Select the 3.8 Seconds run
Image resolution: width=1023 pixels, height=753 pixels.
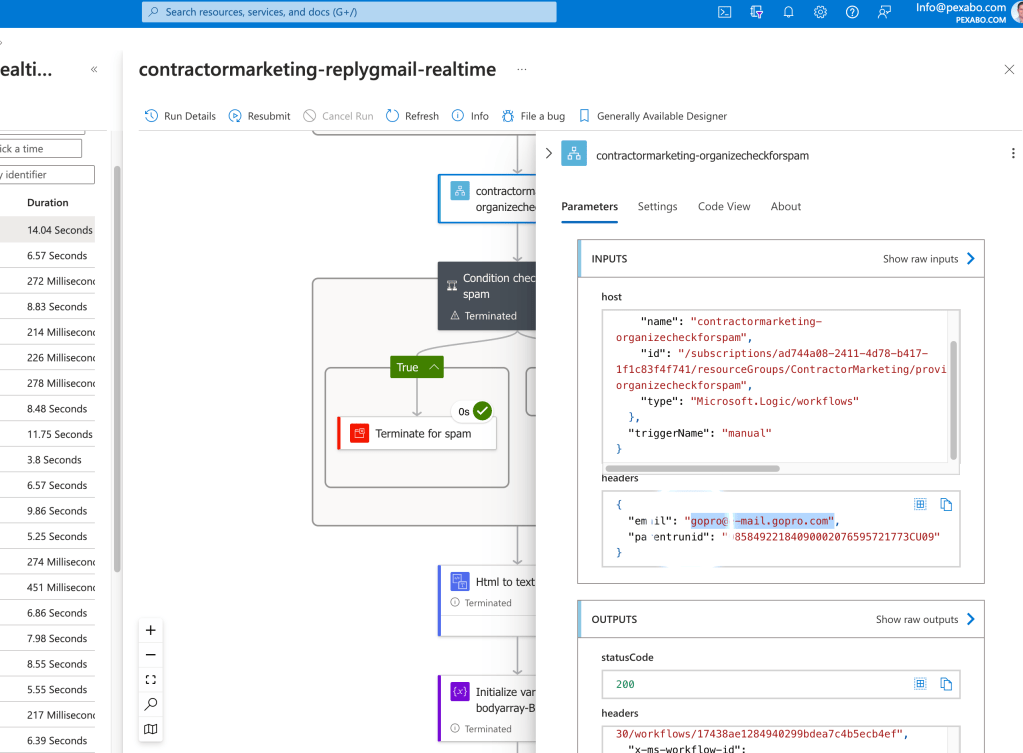click(x=47, y=459)
